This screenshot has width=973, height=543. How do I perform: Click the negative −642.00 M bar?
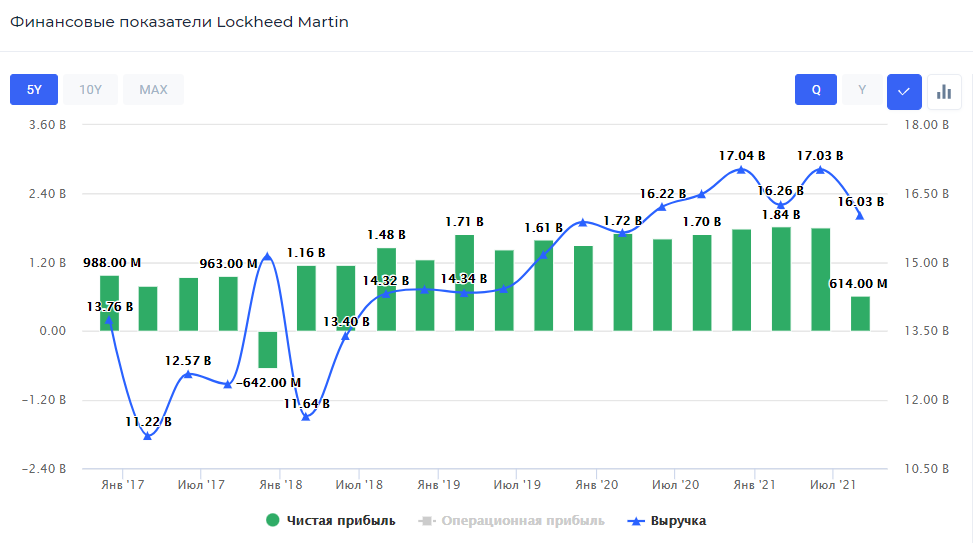point(268,349)
